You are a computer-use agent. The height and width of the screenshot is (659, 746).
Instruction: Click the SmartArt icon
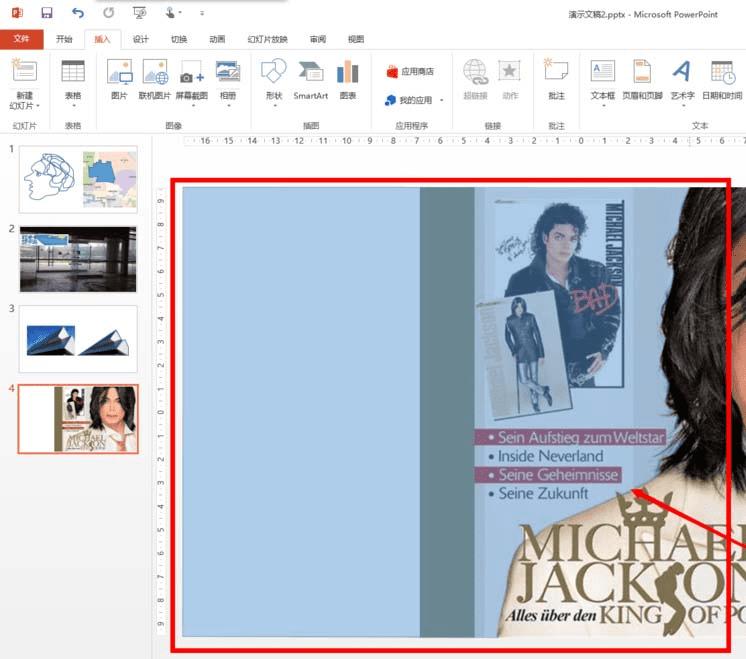click(x=310, y=79)
